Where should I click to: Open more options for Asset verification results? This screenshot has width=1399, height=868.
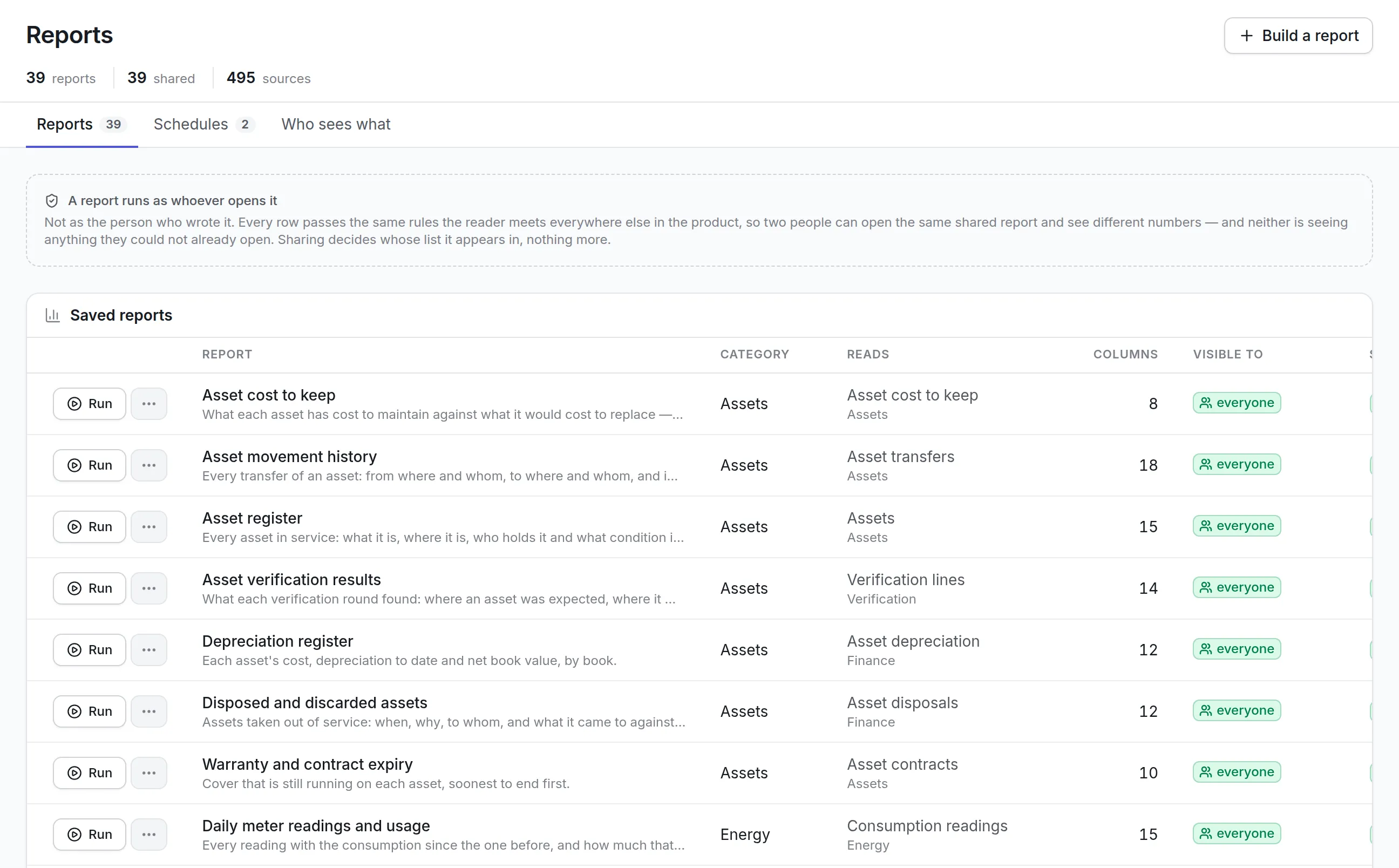point(148,588)
